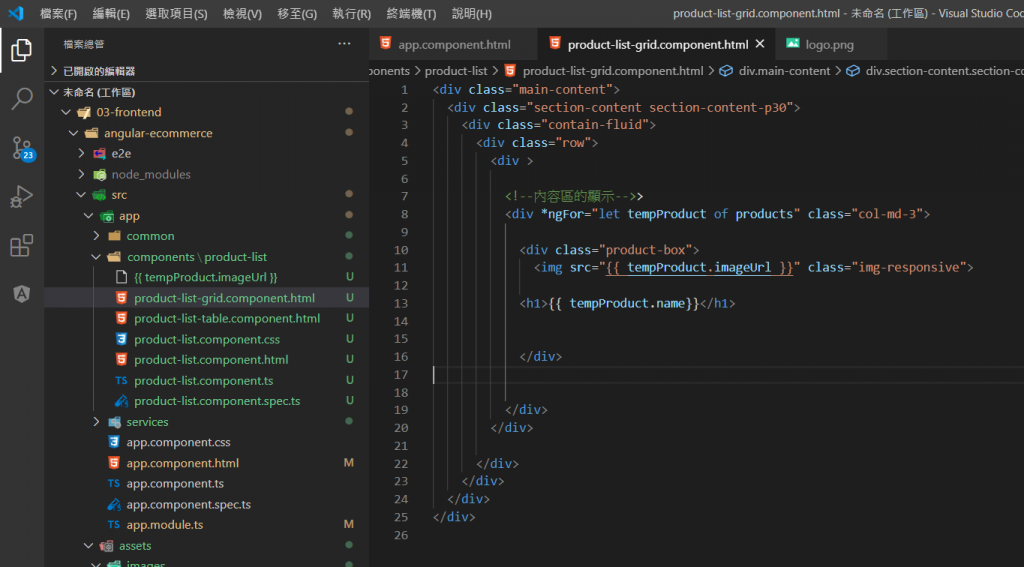Click div.main-content in the breadcrumb

tap(784, 71)
